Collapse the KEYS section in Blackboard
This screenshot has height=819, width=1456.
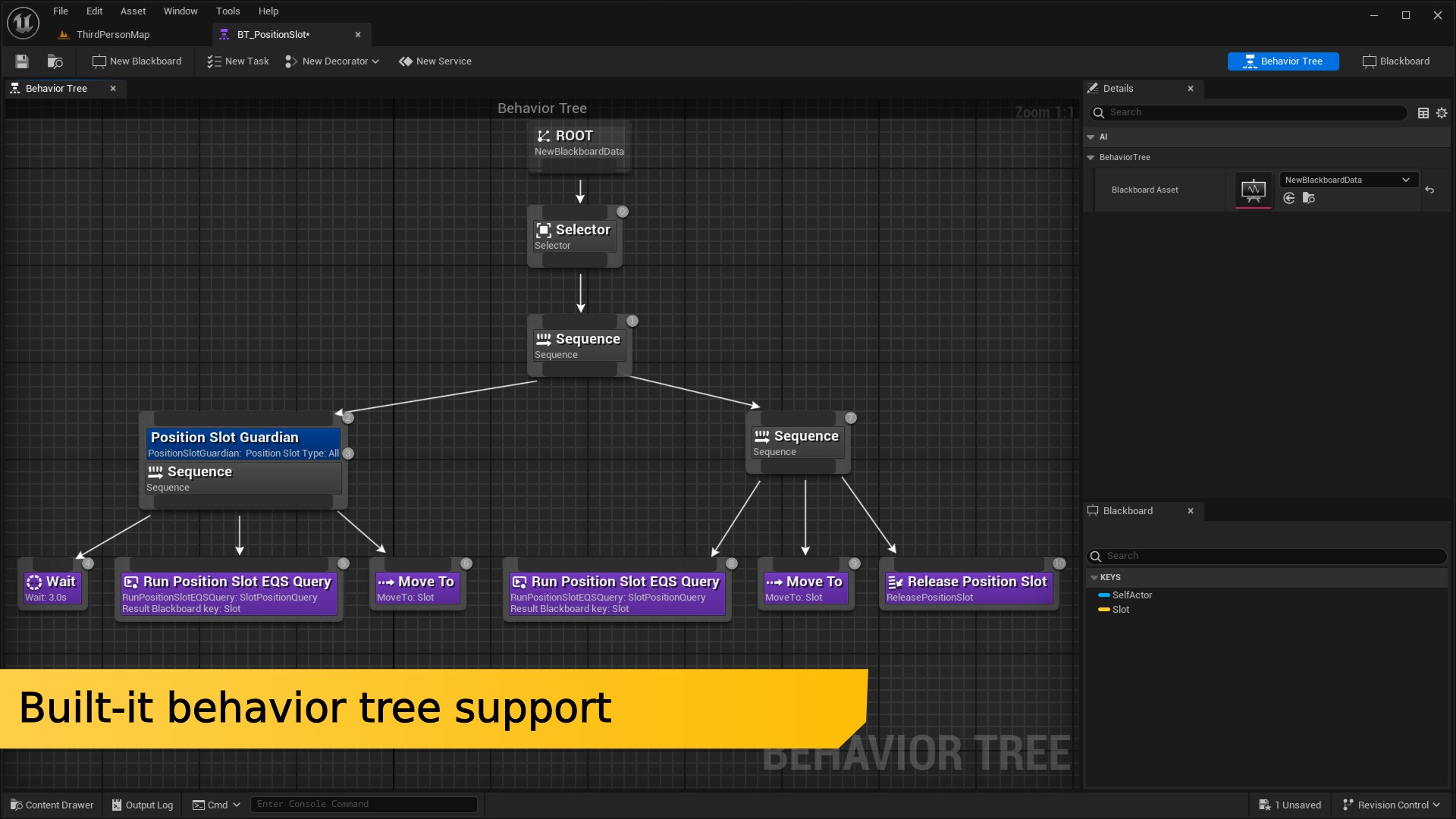[1094, 578]
